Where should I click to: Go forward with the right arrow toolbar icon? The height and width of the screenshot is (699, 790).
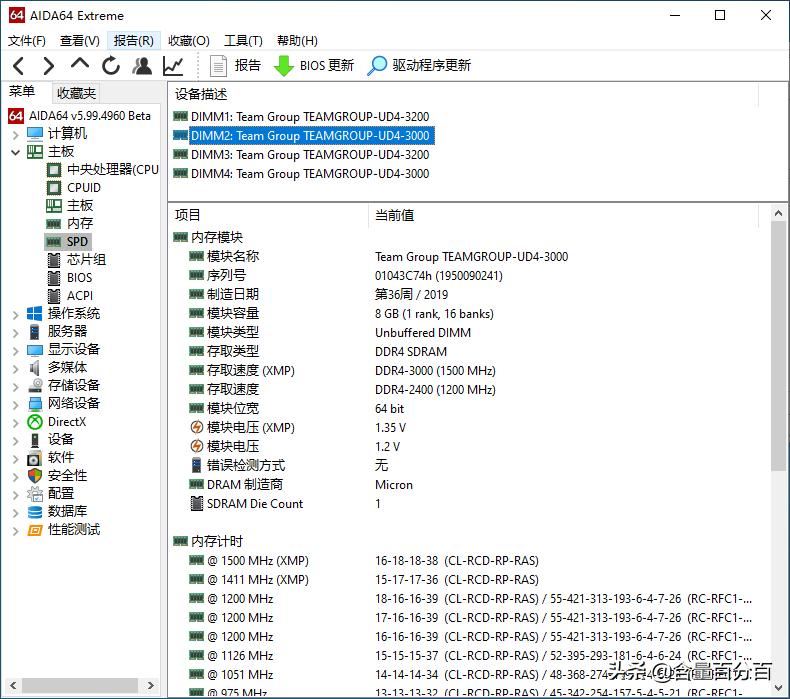tap(49, 66)
